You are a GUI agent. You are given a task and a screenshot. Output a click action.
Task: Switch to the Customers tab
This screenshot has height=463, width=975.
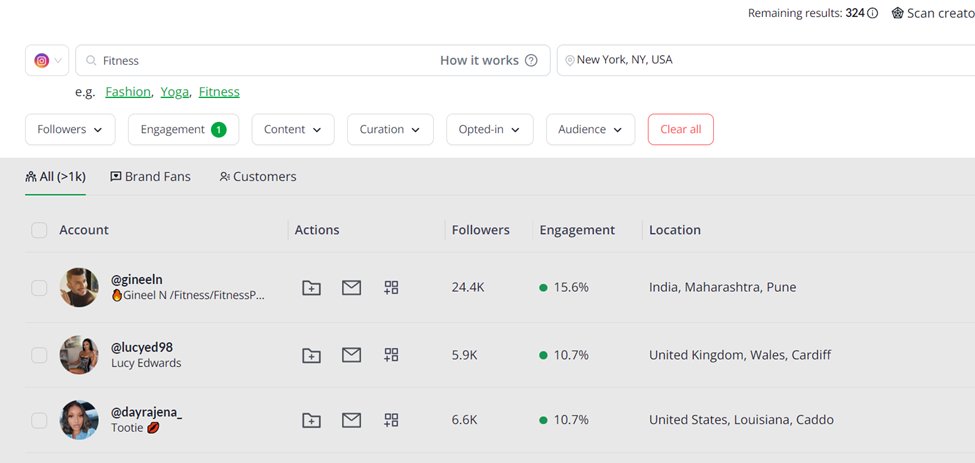(258, 176)
